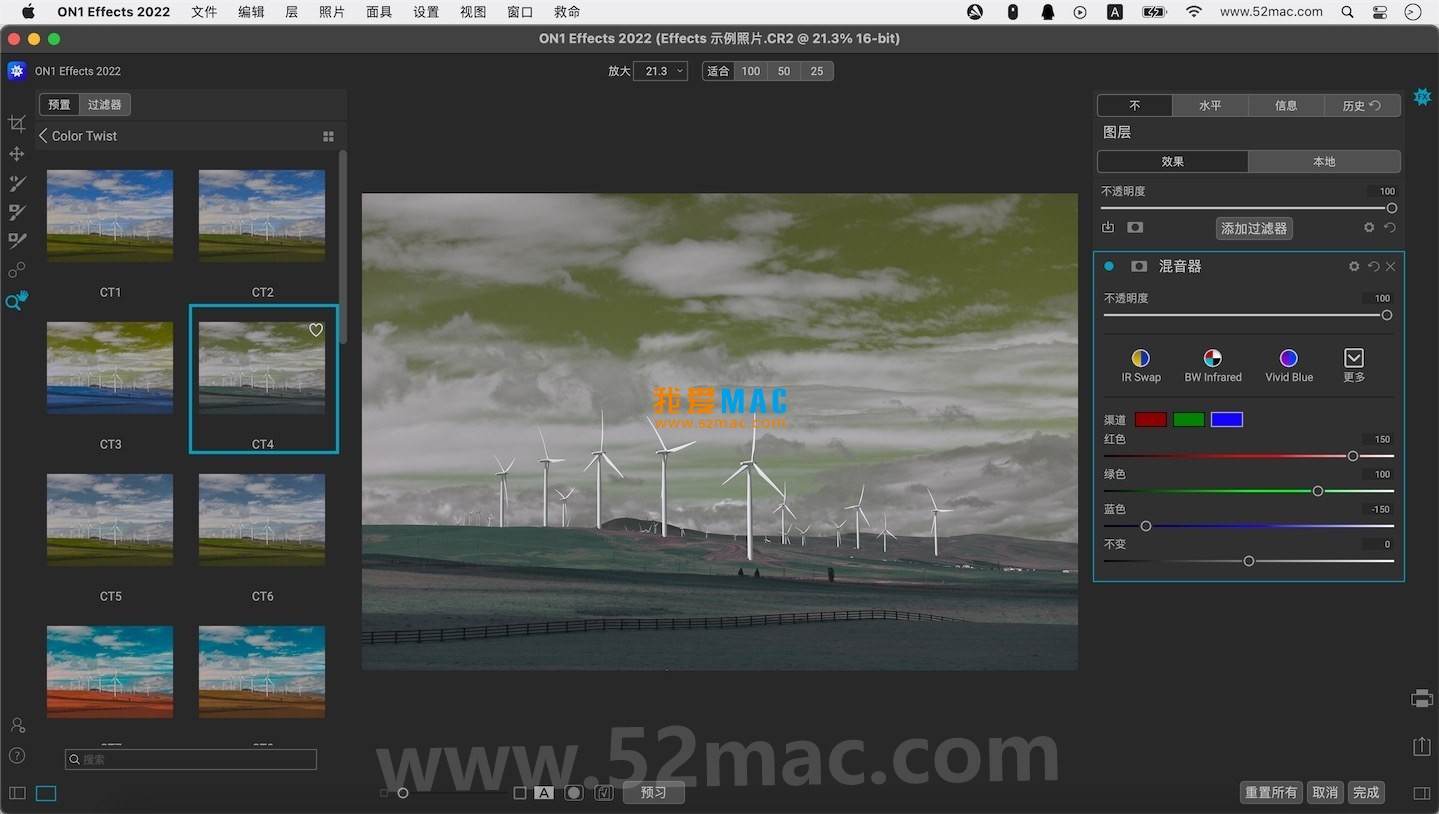Open the 面具 menu
The width and height of the screenshot is (1439, 814).
pos(379,12)
